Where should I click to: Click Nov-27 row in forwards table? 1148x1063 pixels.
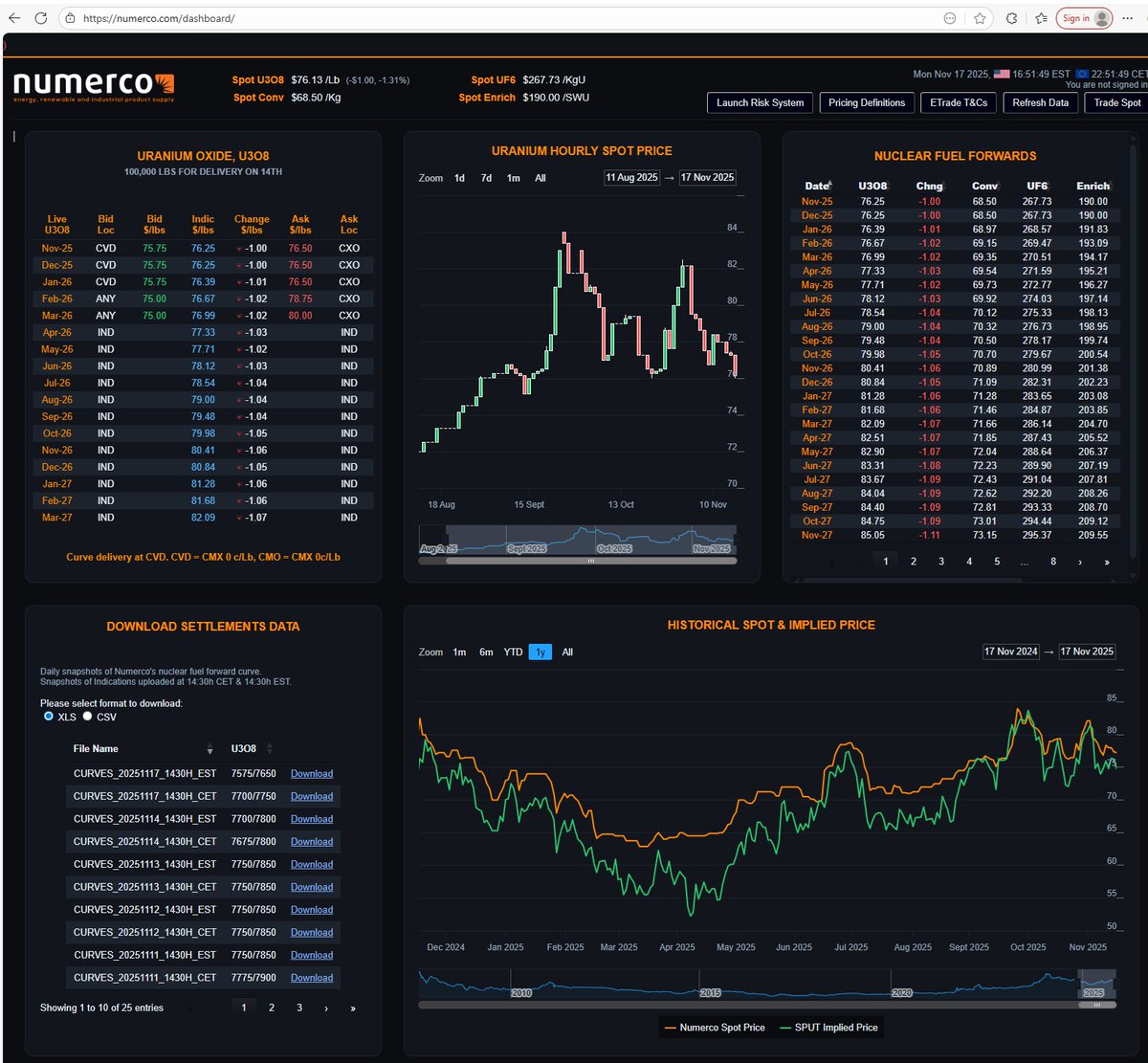[x=955, y=536]
